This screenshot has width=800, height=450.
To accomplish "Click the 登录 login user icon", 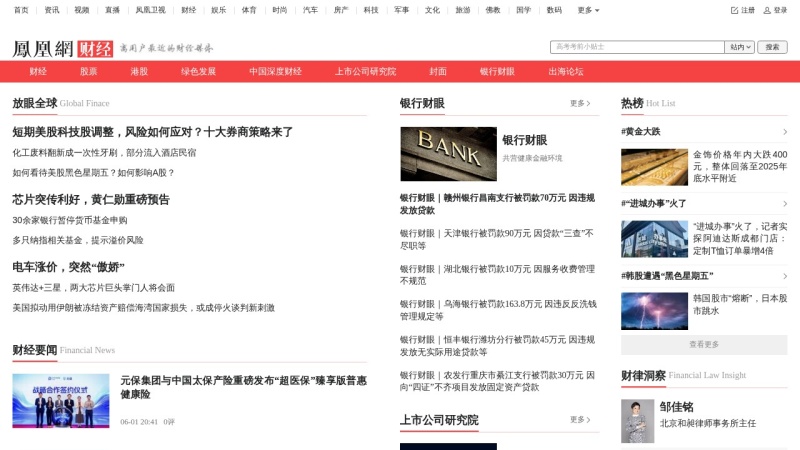I will tap(767, 10).
